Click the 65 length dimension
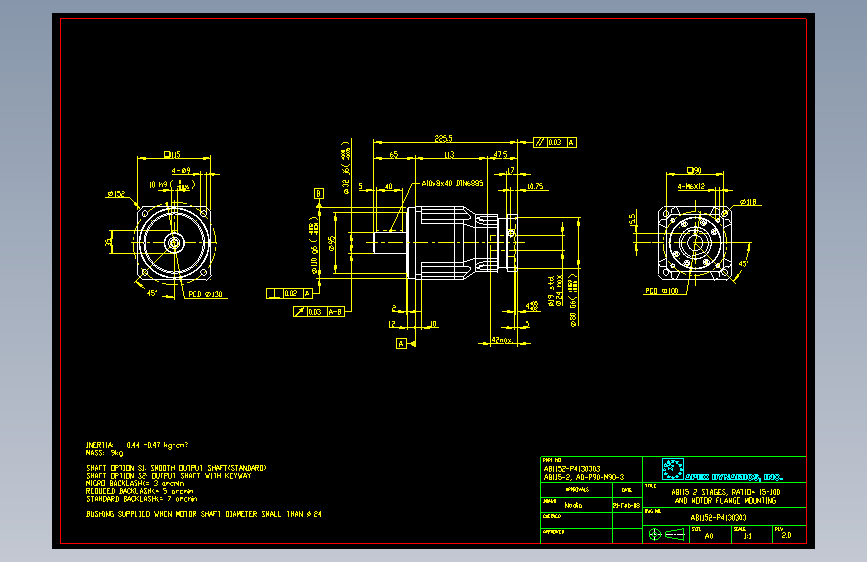Image resolution: width=867 pixels, height=562 pixels. tap(394, 154)
